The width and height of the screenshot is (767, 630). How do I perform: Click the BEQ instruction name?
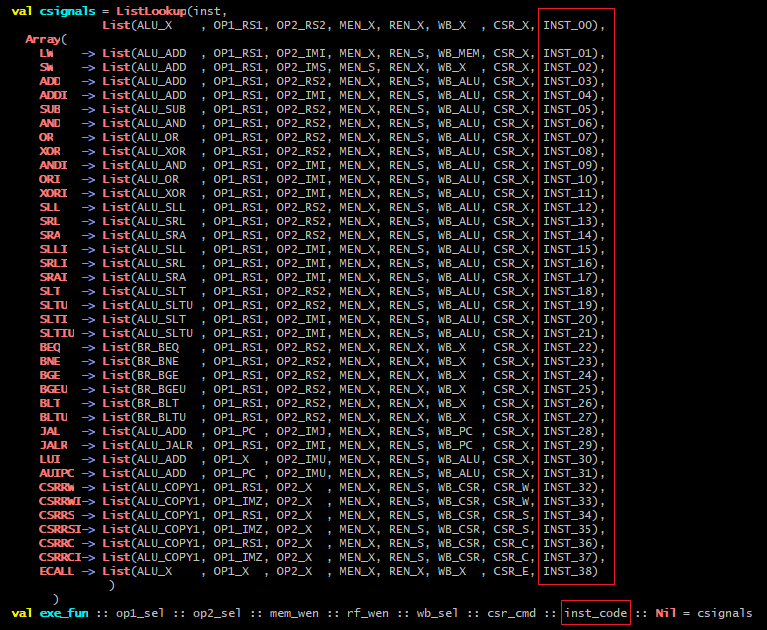(x=50, y=347)
